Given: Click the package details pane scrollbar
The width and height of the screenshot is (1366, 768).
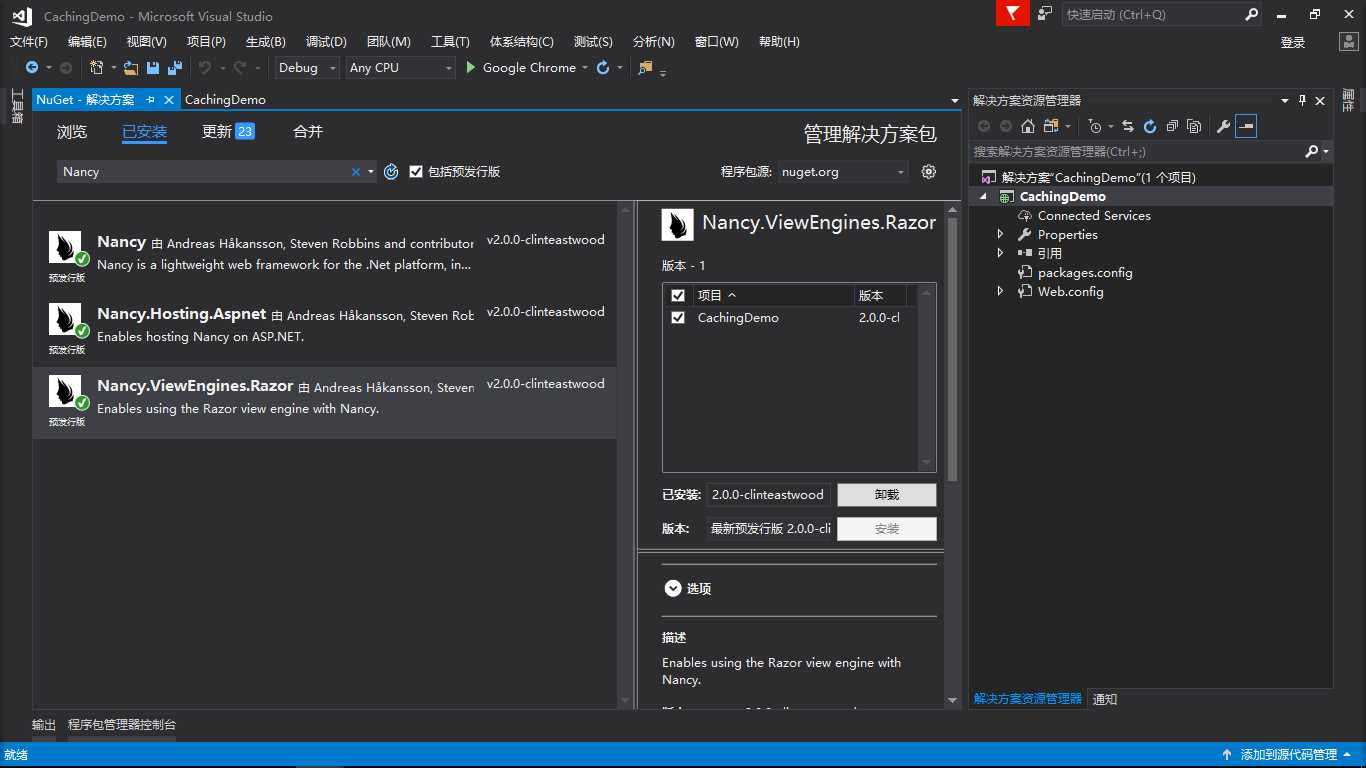Looking at the screenshot, I should pos(952,350).
